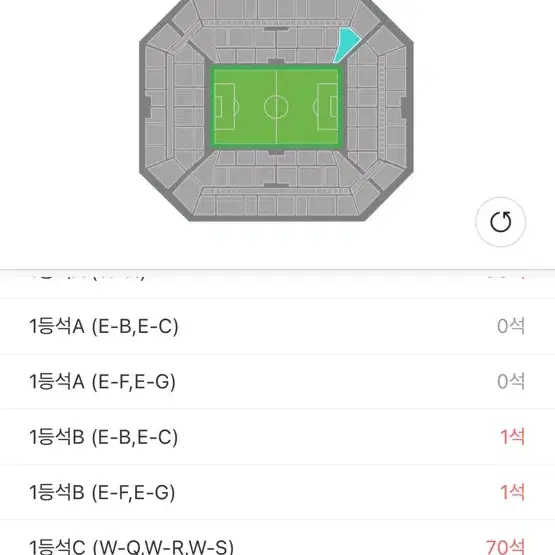Select the cyan highlighted stadium section
The image size is (555, 555).
coord(346,44)
